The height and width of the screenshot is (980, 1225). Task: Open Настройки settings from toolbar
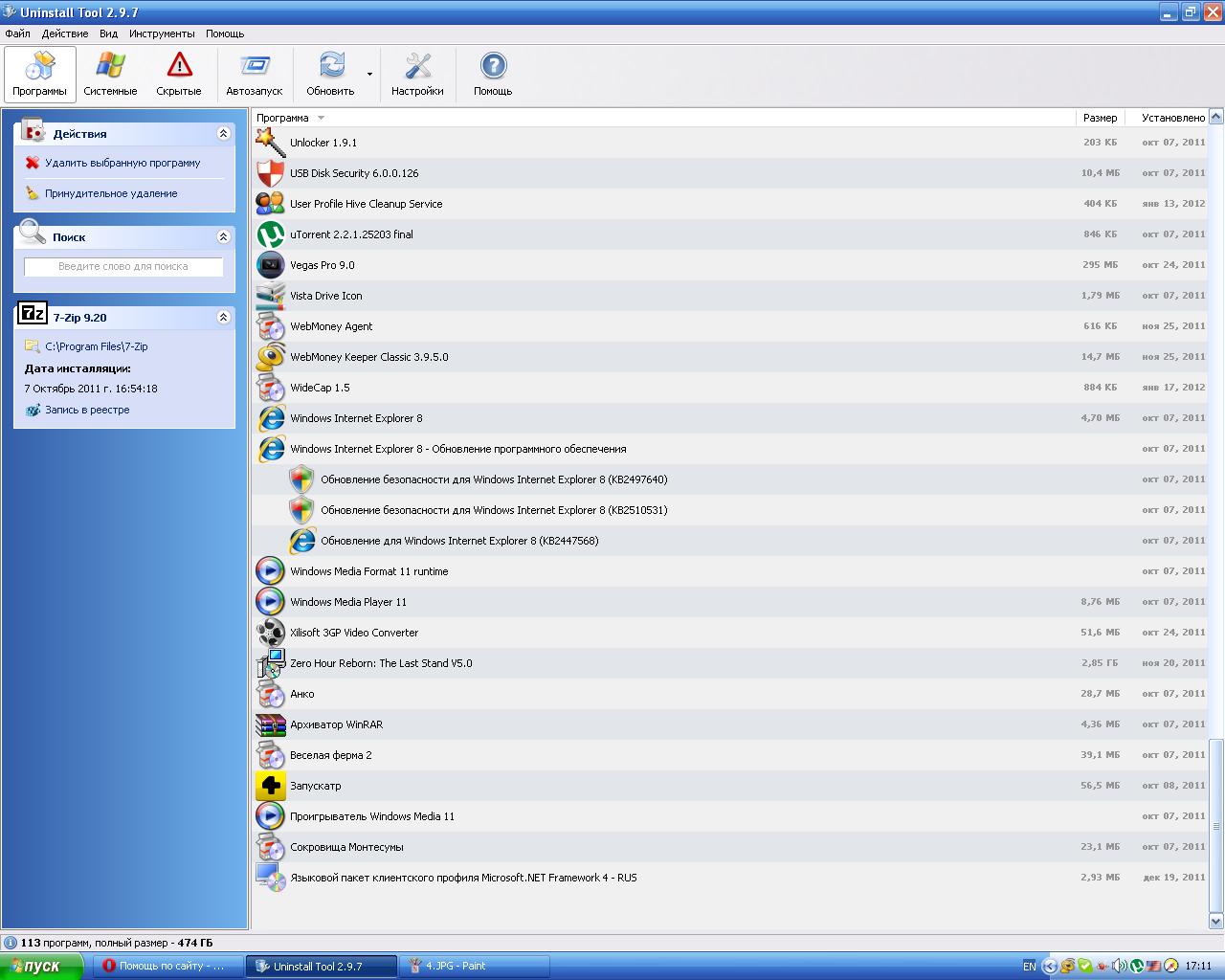[417, 75]
